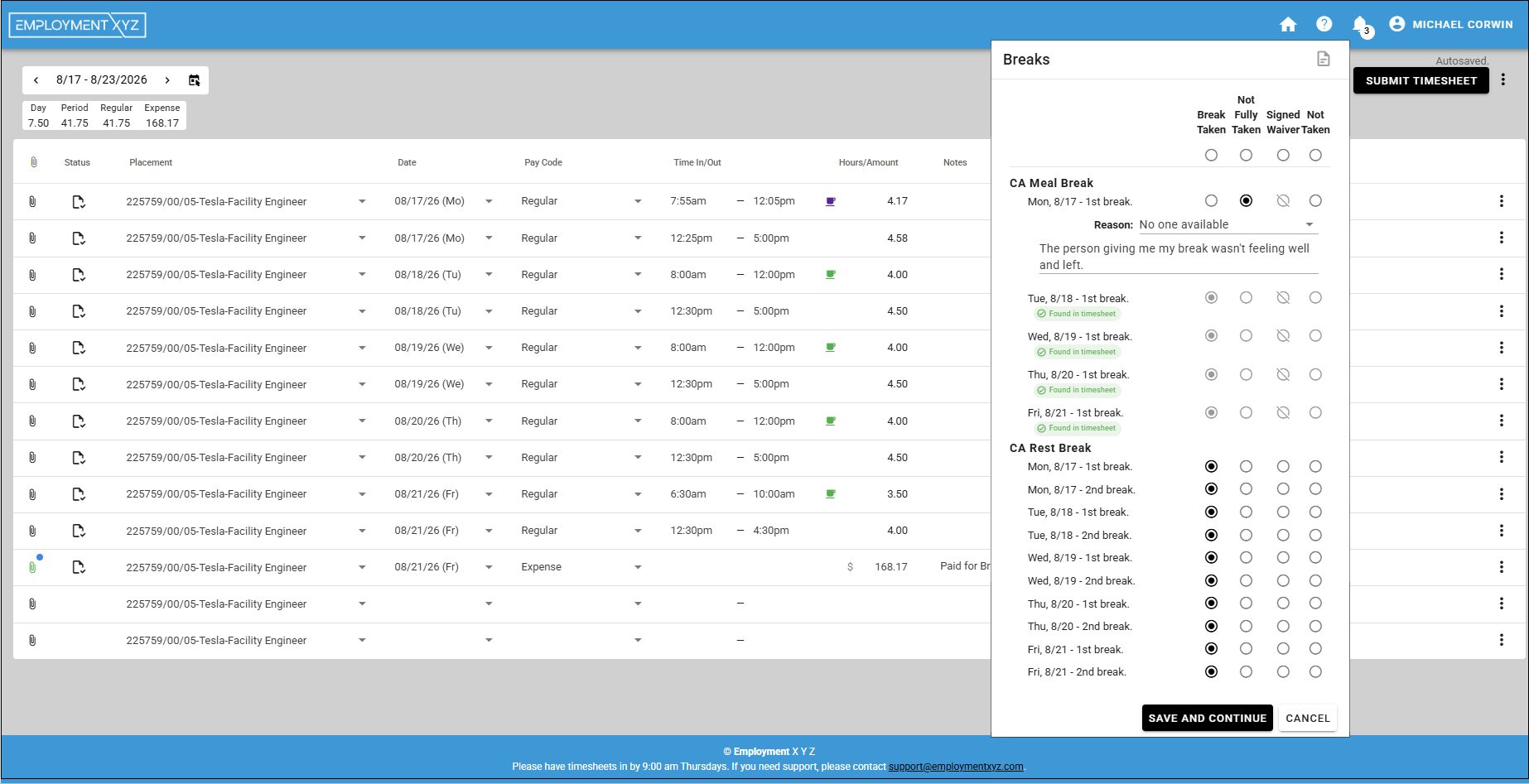1529x784 pixels.
Task: Click 'Paid for Br' note on Expense row
Action: point(965,566)
